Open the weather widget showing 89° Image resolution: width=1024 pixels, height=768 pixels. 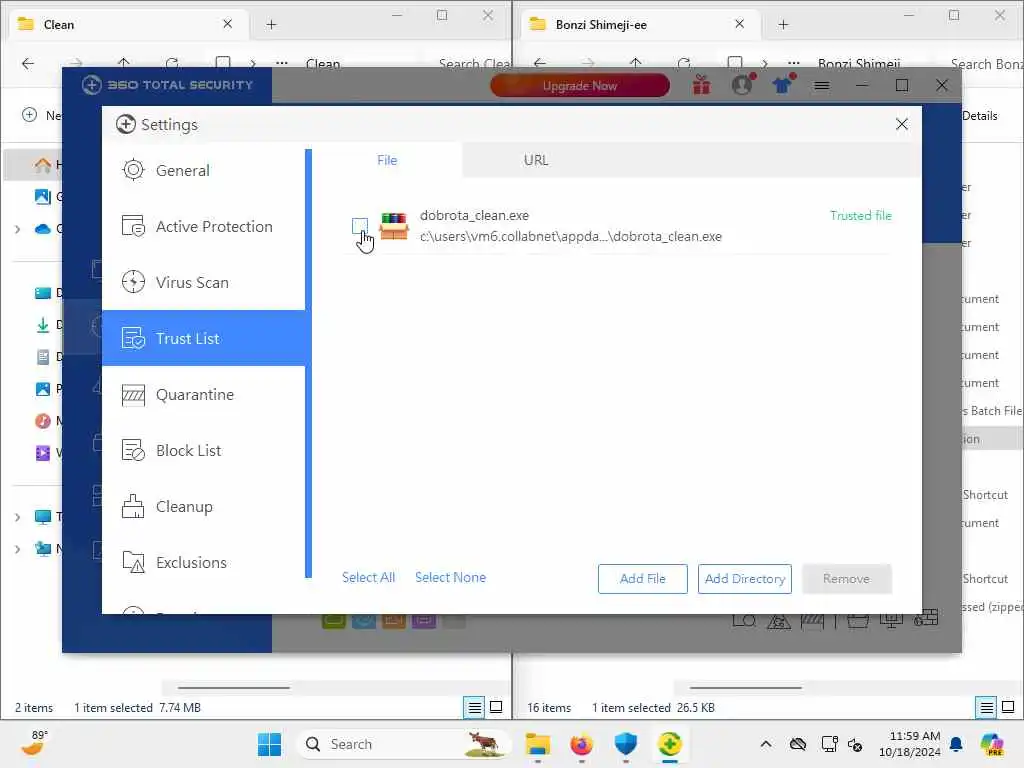point(34,743)
